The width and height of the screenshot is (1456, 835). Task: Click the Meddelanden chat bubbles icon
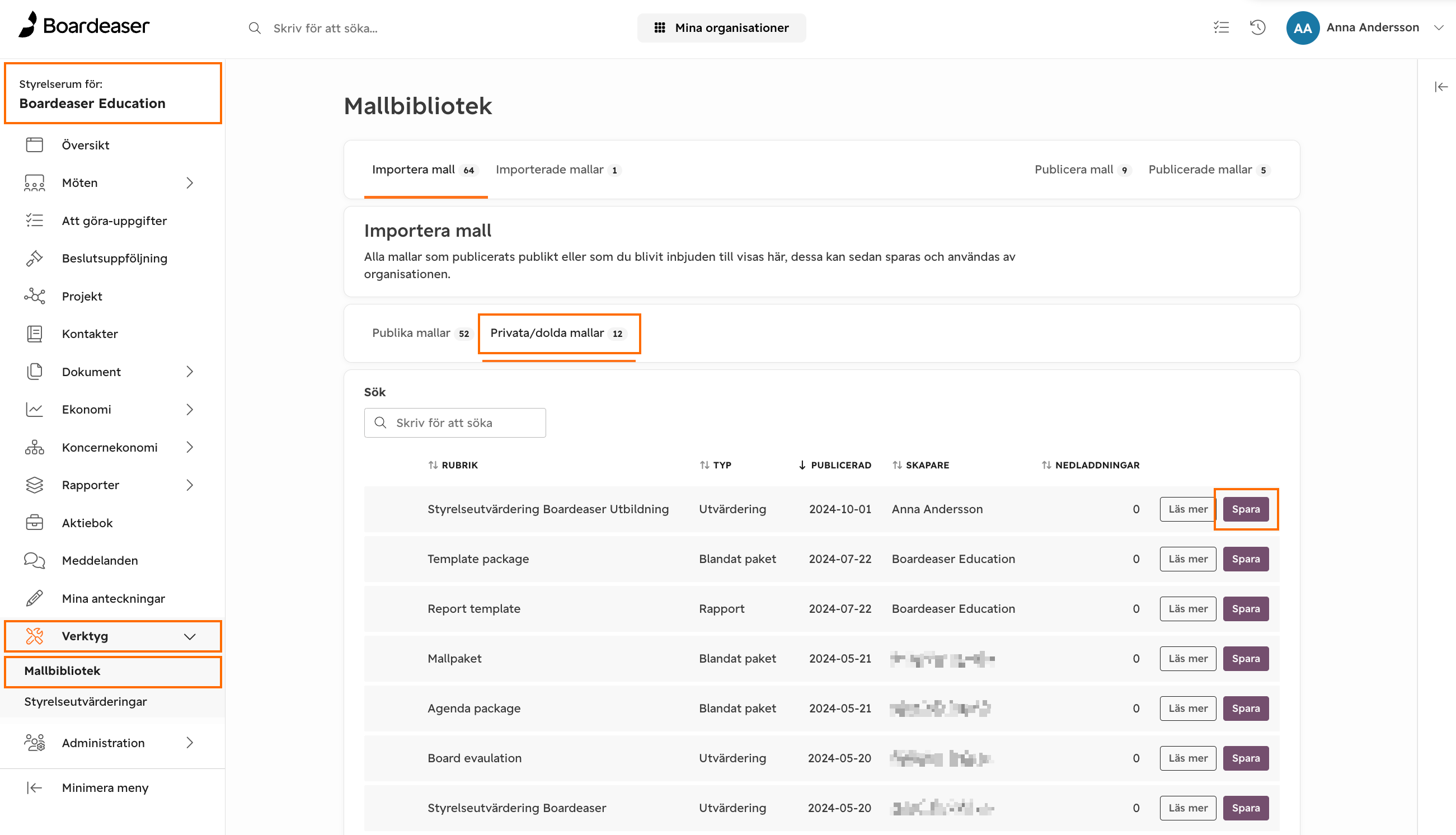click(x=34, y=560)
